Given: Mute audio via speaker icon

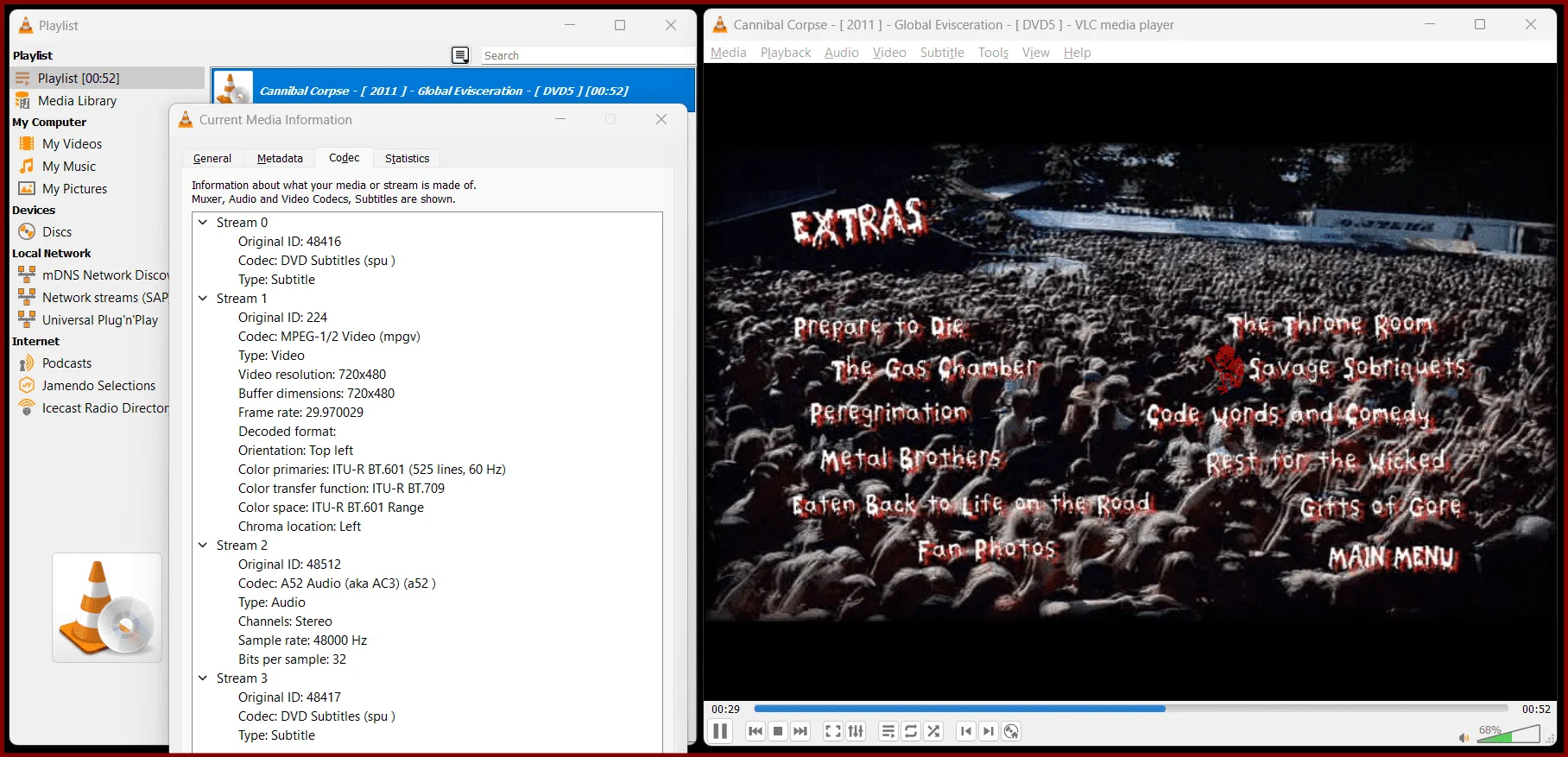Looking at the screenshot, I should (1464, 737).
